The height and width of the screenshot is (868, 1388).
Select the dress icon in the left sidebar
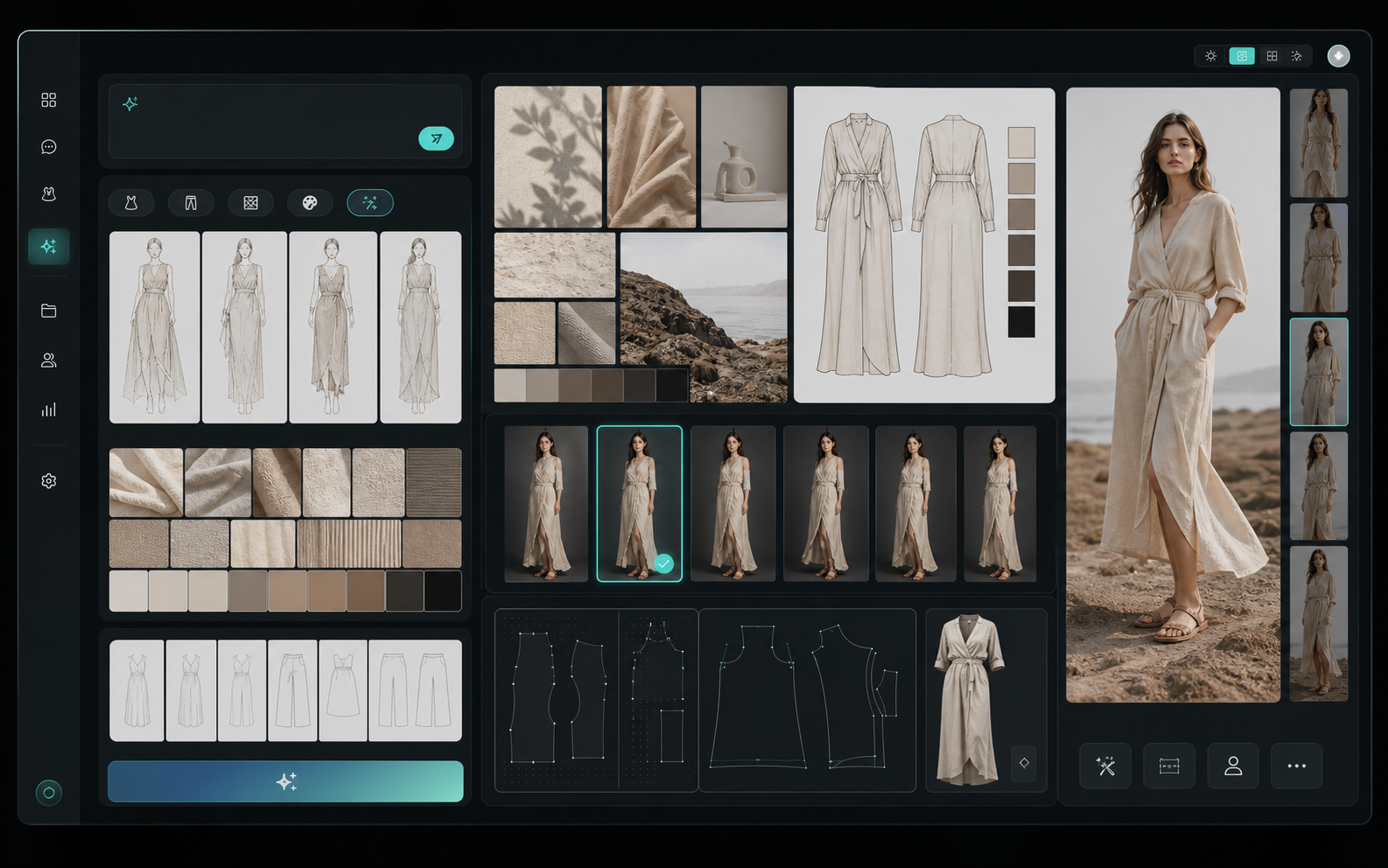[49, 193]
